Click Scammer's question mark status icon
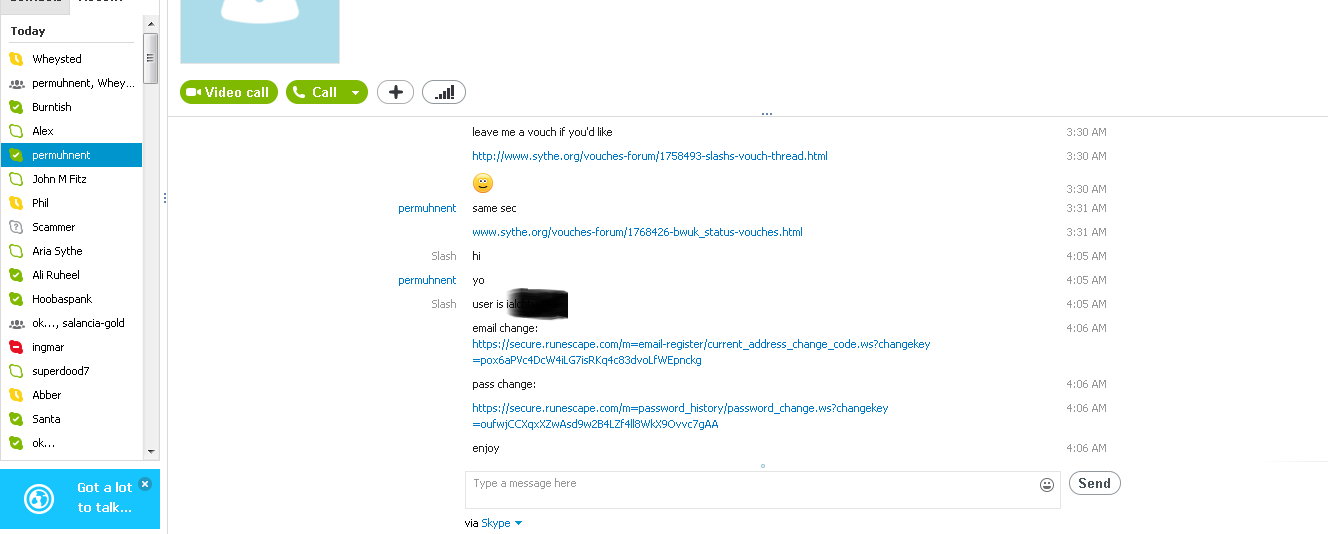The width and height of the screenshot is (1328, 534). tap(16, 227)
